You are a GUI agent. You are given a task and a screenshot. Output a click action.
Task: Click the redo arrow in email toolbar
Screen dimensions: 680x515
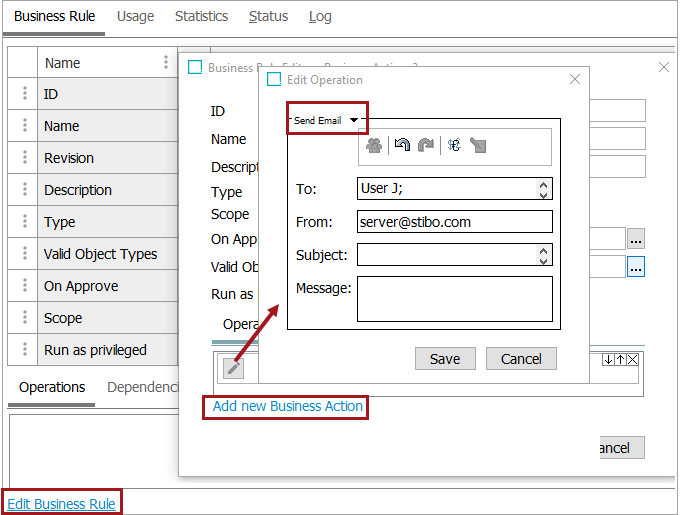(x=426, y=146)
